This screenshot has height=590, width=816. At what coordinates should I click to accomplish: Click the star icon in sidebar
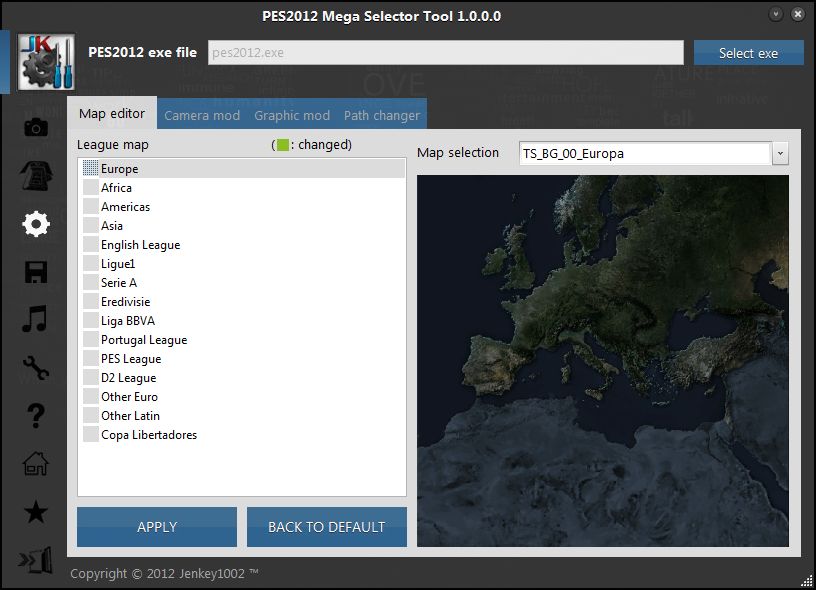coord(36,513)
